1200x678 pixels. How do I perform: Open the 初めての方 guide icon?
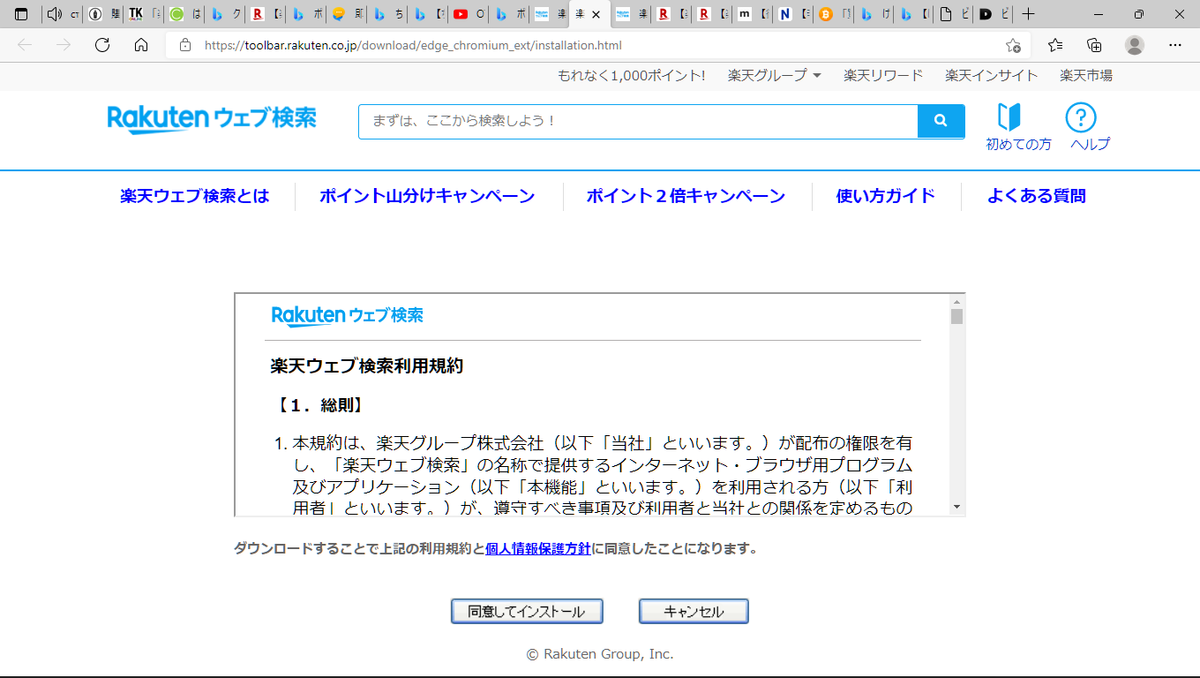(x=1018, y=127)
